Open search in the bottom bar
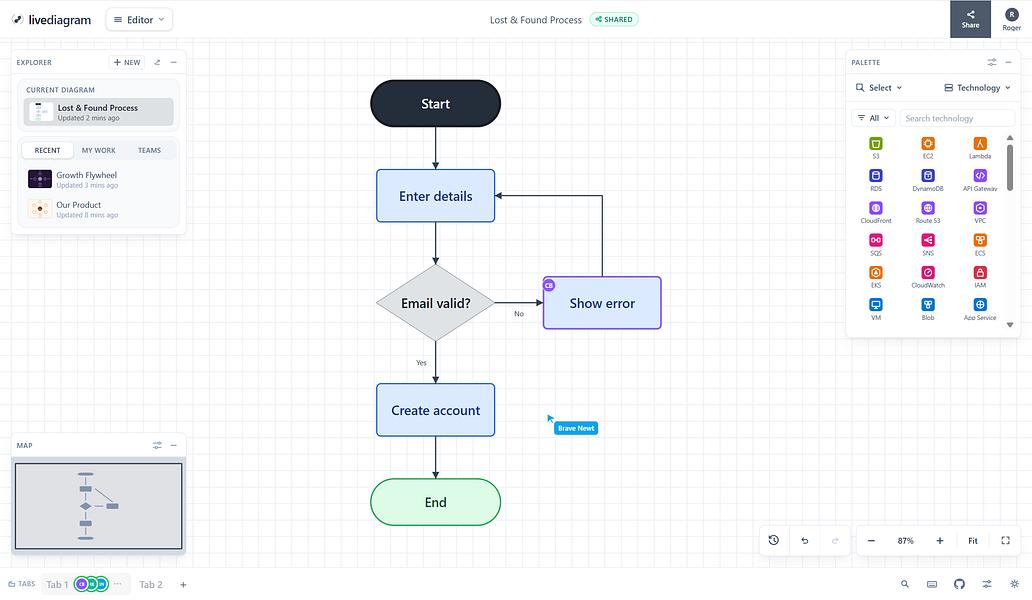The image size is (1032, 600). [905, 584]
